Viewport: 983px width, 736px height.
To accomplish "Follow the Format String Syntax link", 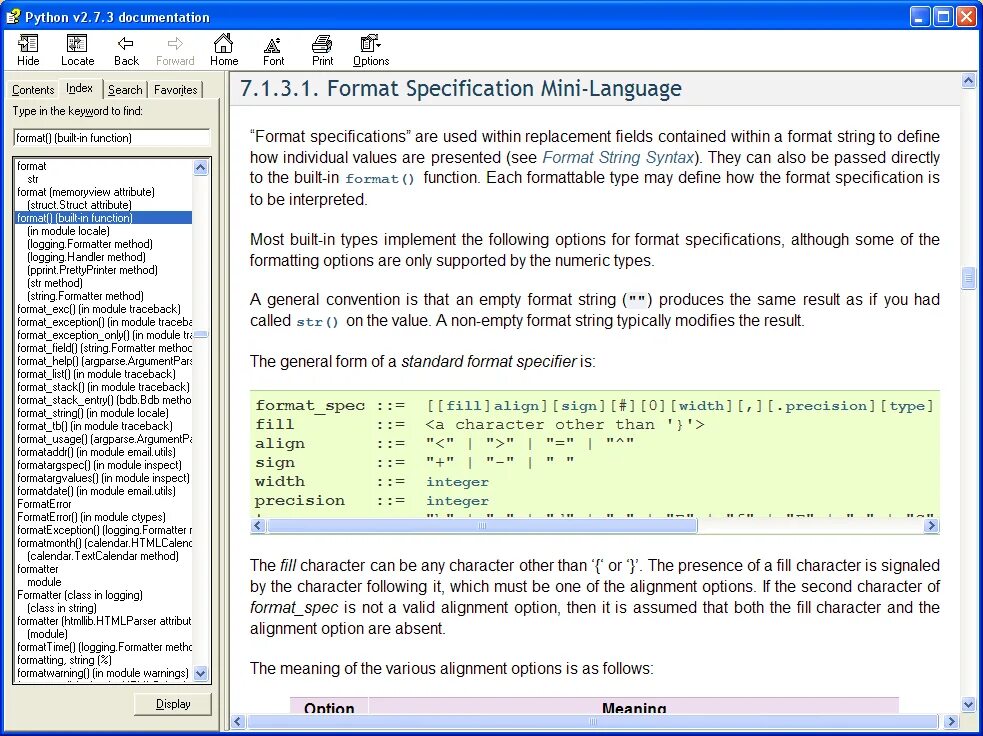I will [x=618, y=157].
